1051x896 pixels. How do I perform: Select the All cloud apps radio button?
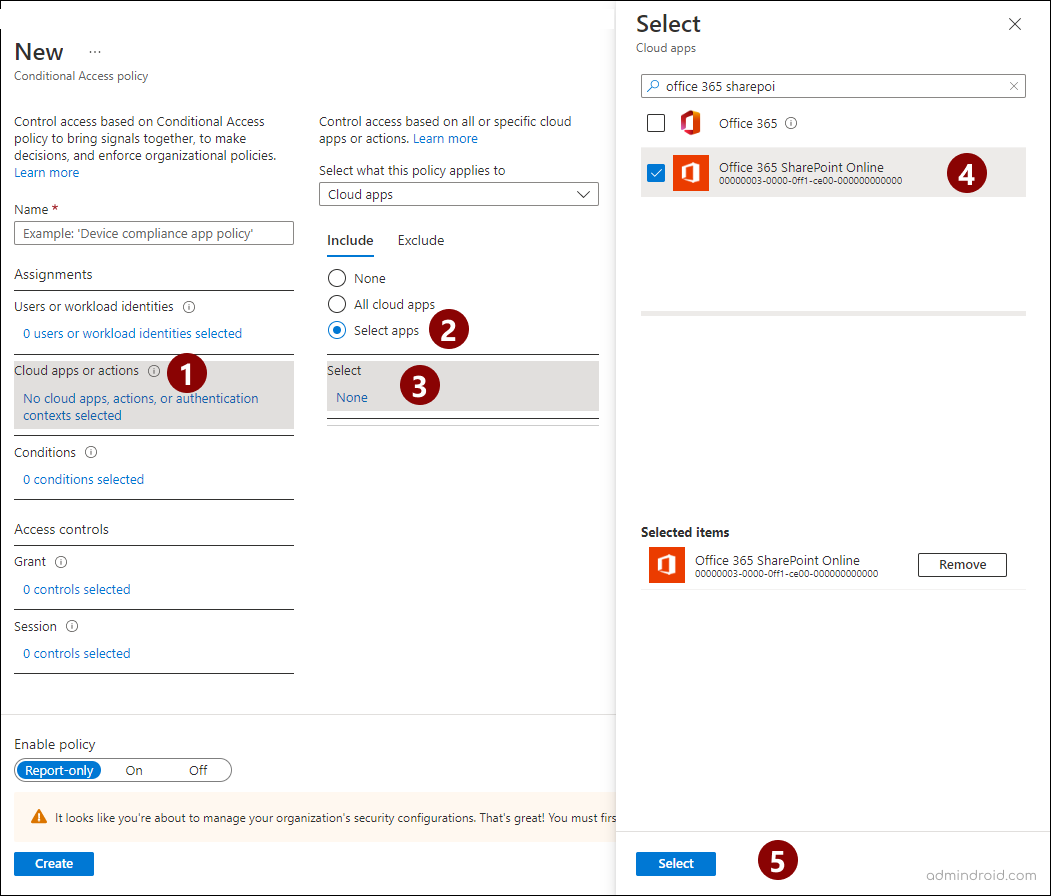pyautogui.click(x=336, y=304)
